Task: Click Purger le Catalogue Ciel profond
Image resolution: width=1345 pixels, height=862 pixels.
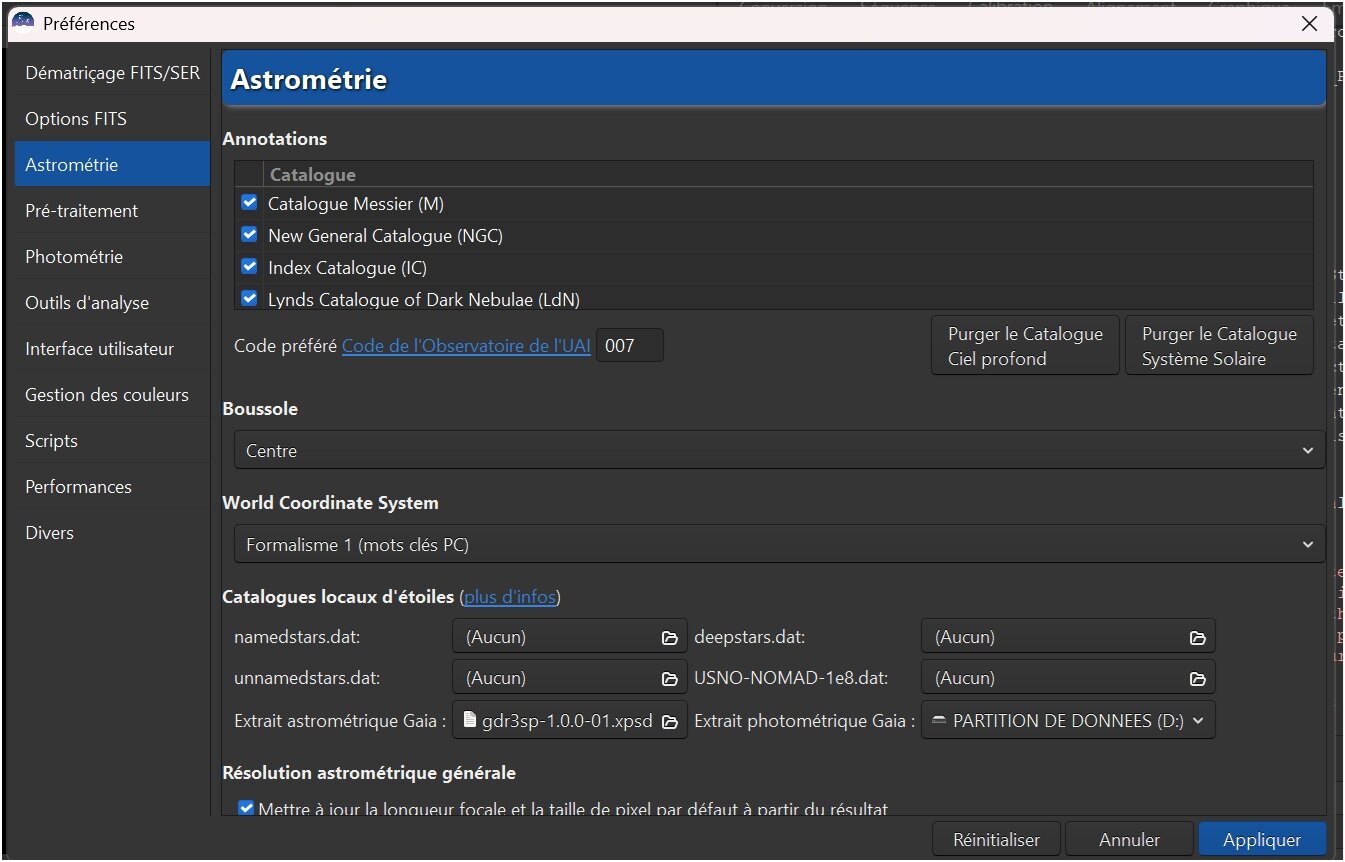Action: (1025, 346)
